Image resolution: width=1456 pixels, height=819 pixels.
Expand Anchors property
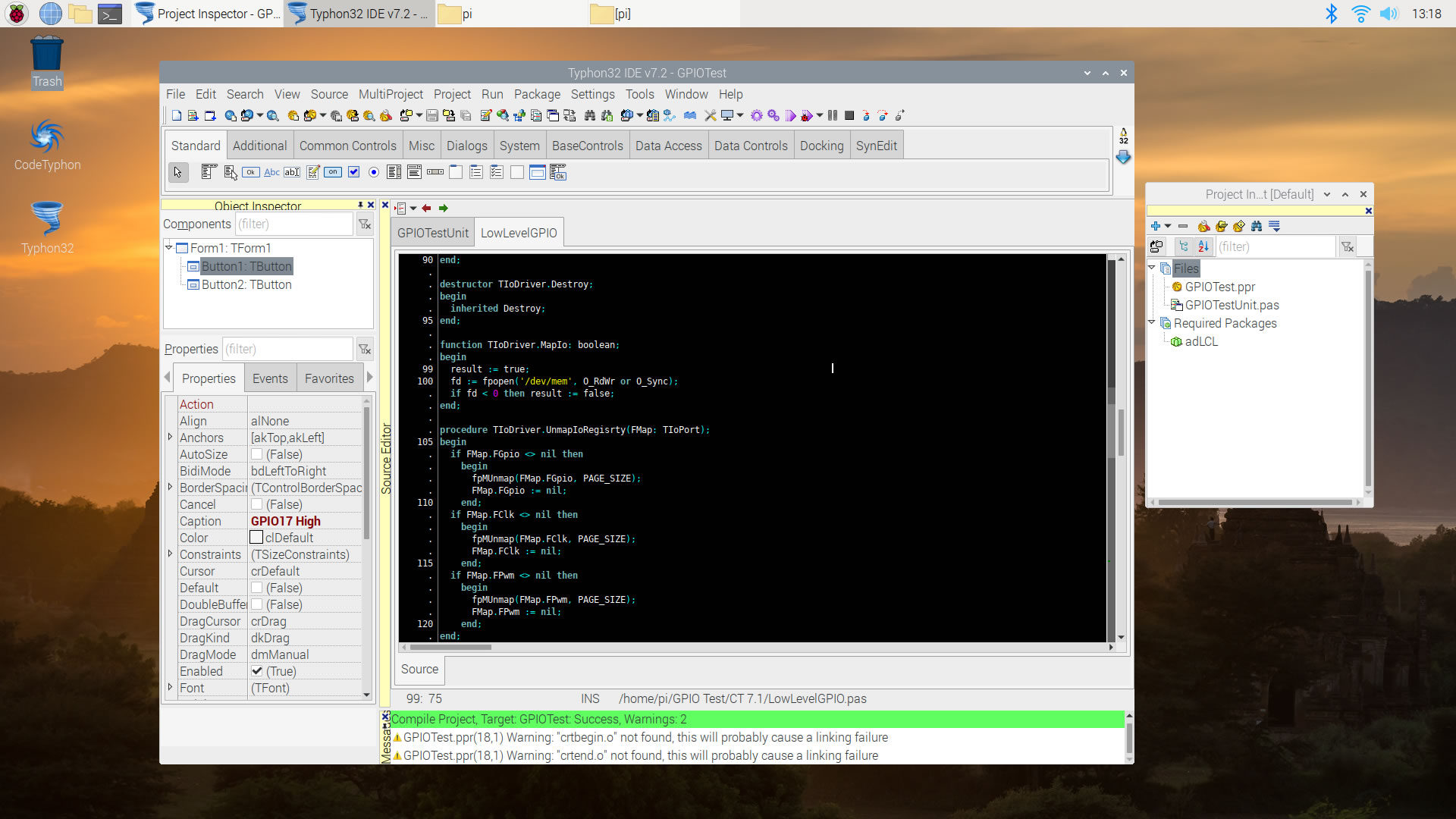(x=170, y=437)
